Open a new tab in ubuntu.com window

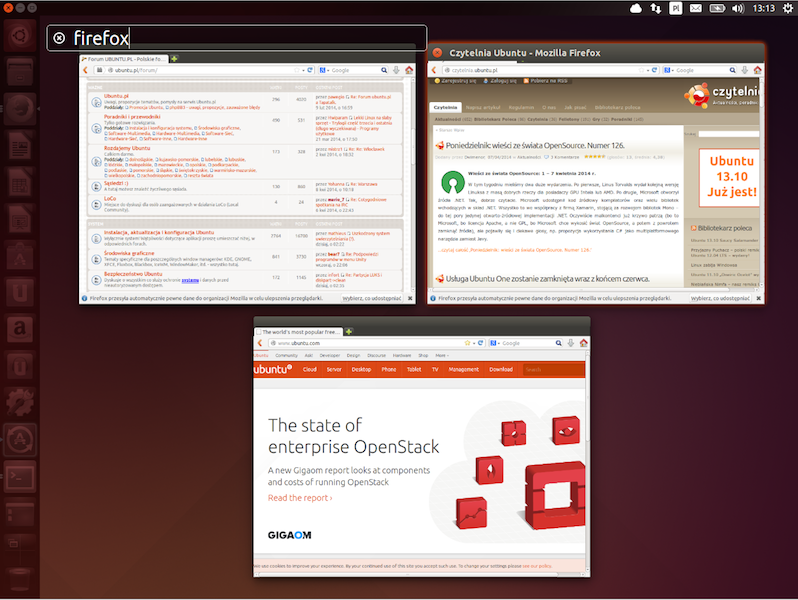coord(349,332)
